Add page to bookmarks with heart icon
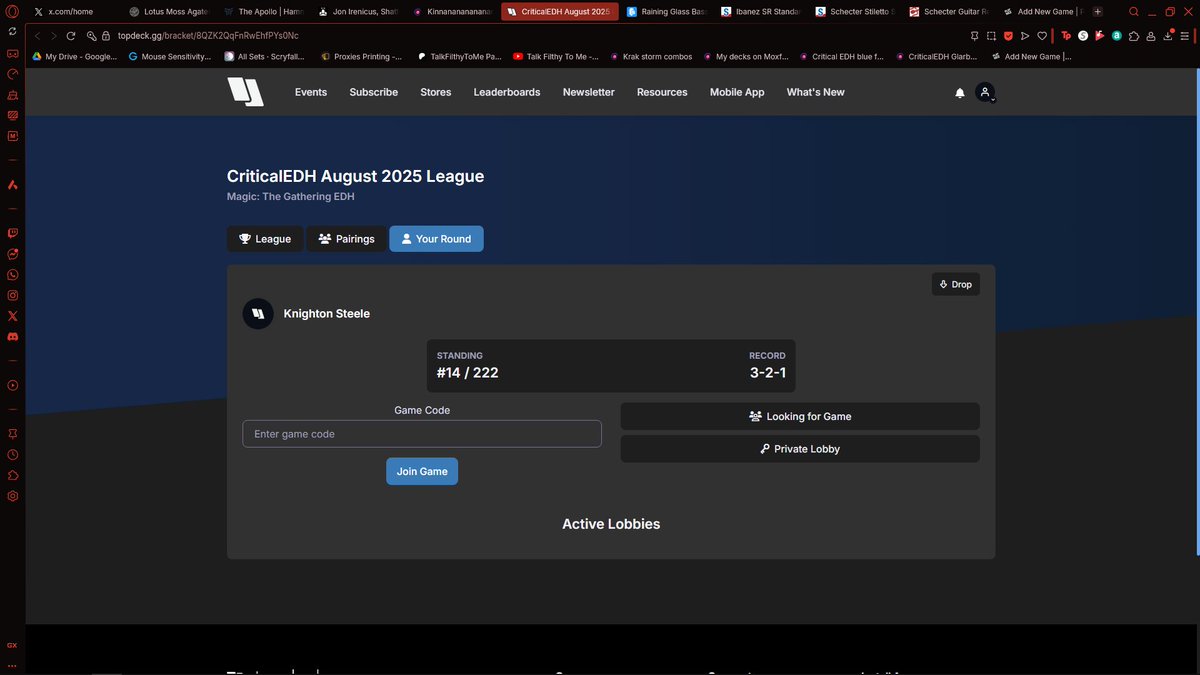This screenshot has width=1200, height=675. click(1042, 35)
